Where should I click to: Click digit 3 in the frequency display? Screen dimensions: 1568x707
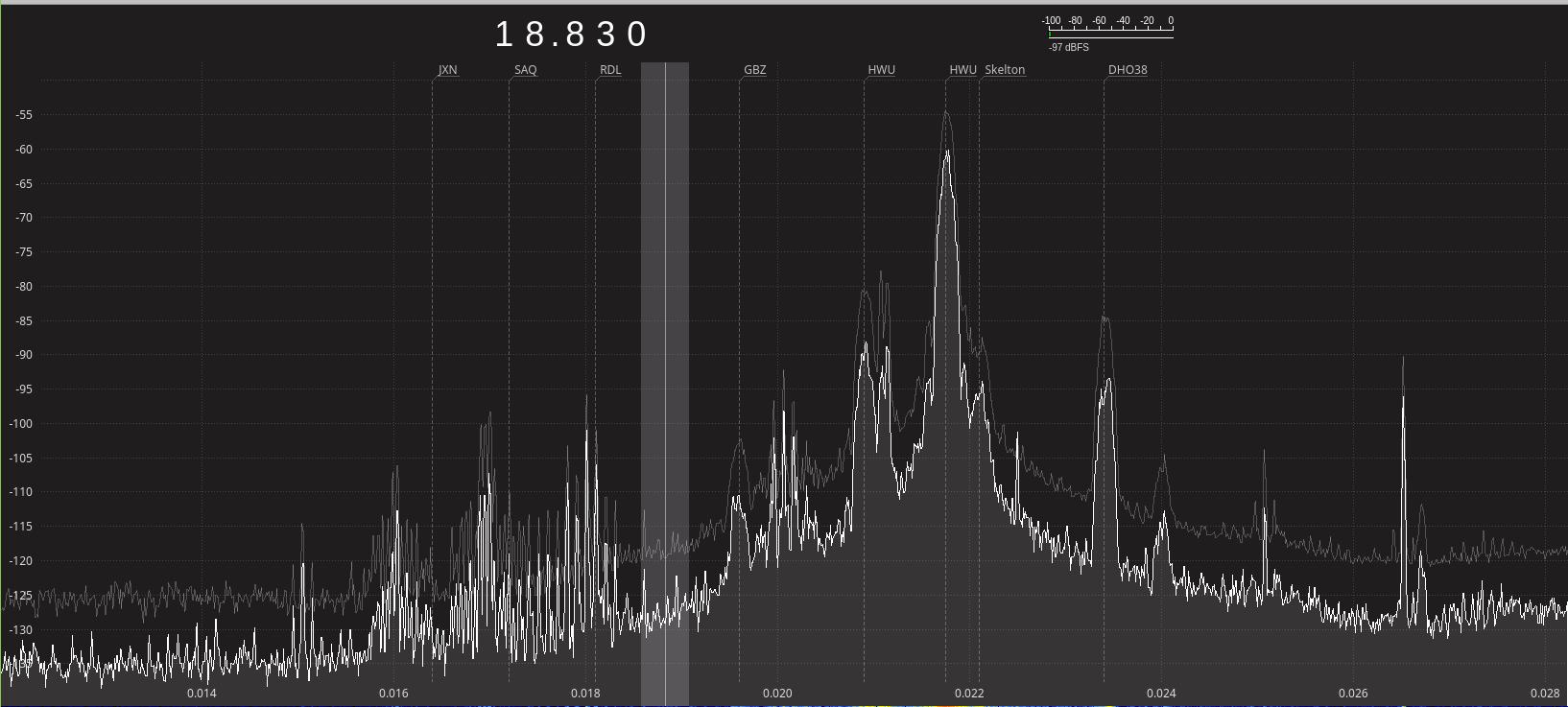click(x=606, y=35)
